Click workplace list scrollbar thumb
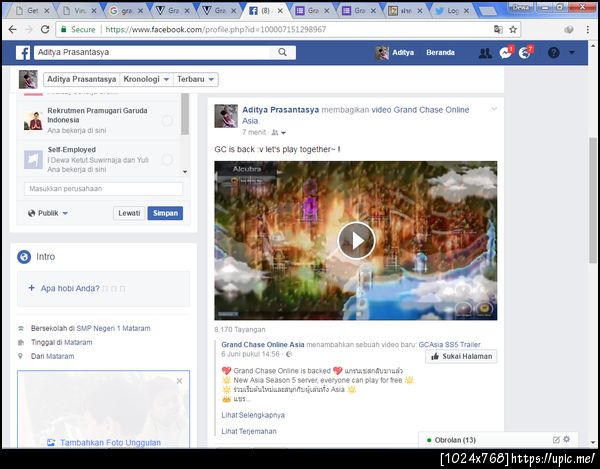600x469 pixels. 185,114
